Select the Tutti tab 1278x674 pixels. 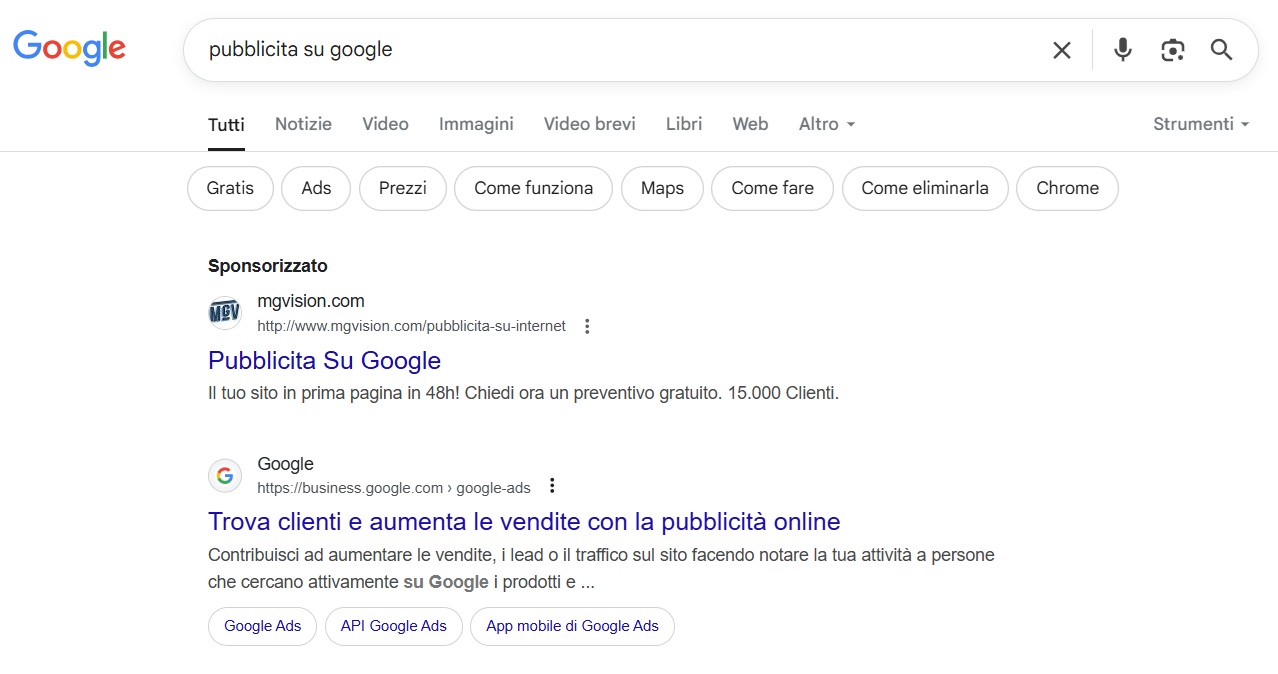coord(226,125)
